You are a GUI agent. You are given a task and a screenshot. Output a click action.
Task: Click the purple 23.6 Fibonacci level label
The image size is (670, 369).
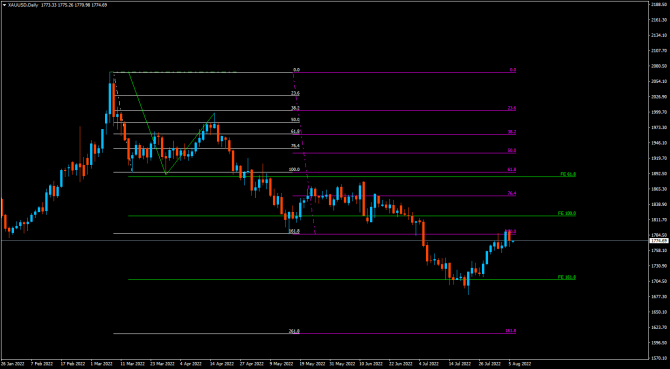(x=511, y=108)
